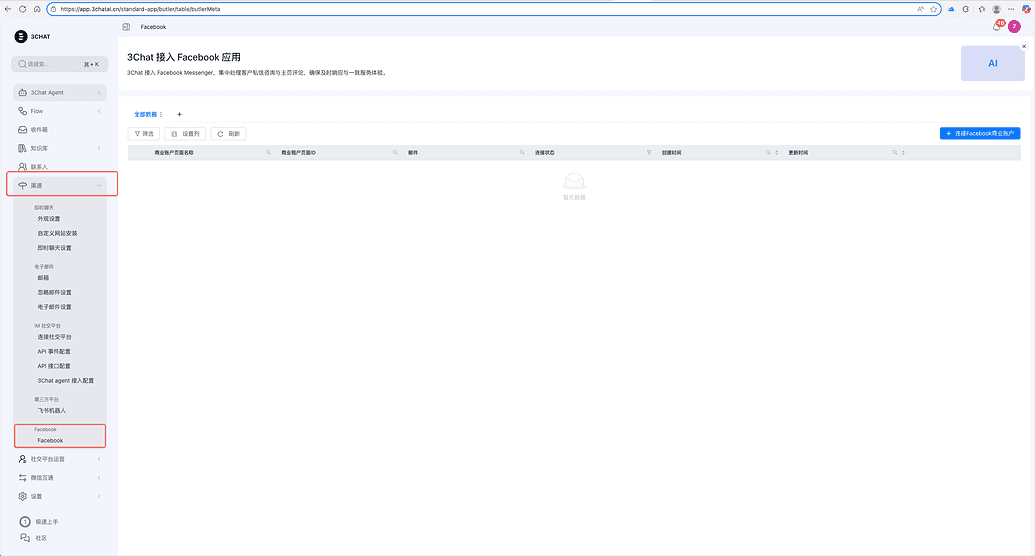Search the 邮件 column

point(522,153)
